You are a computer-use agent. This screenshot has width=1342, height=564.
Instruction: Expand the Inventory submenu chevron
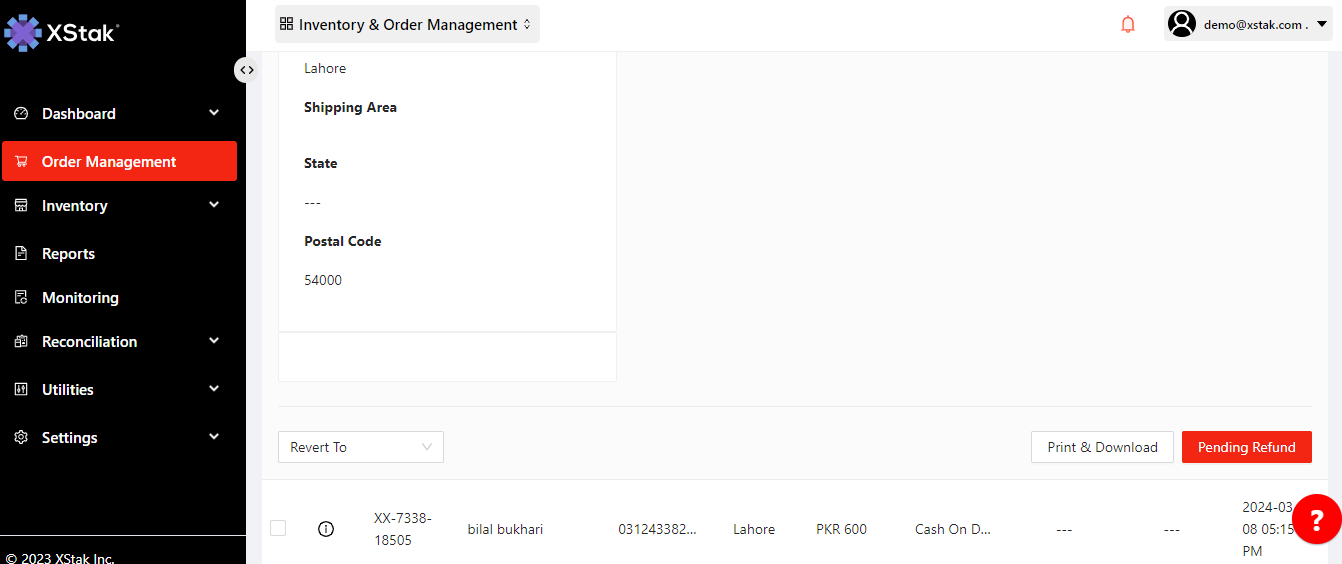coord(214,205)
